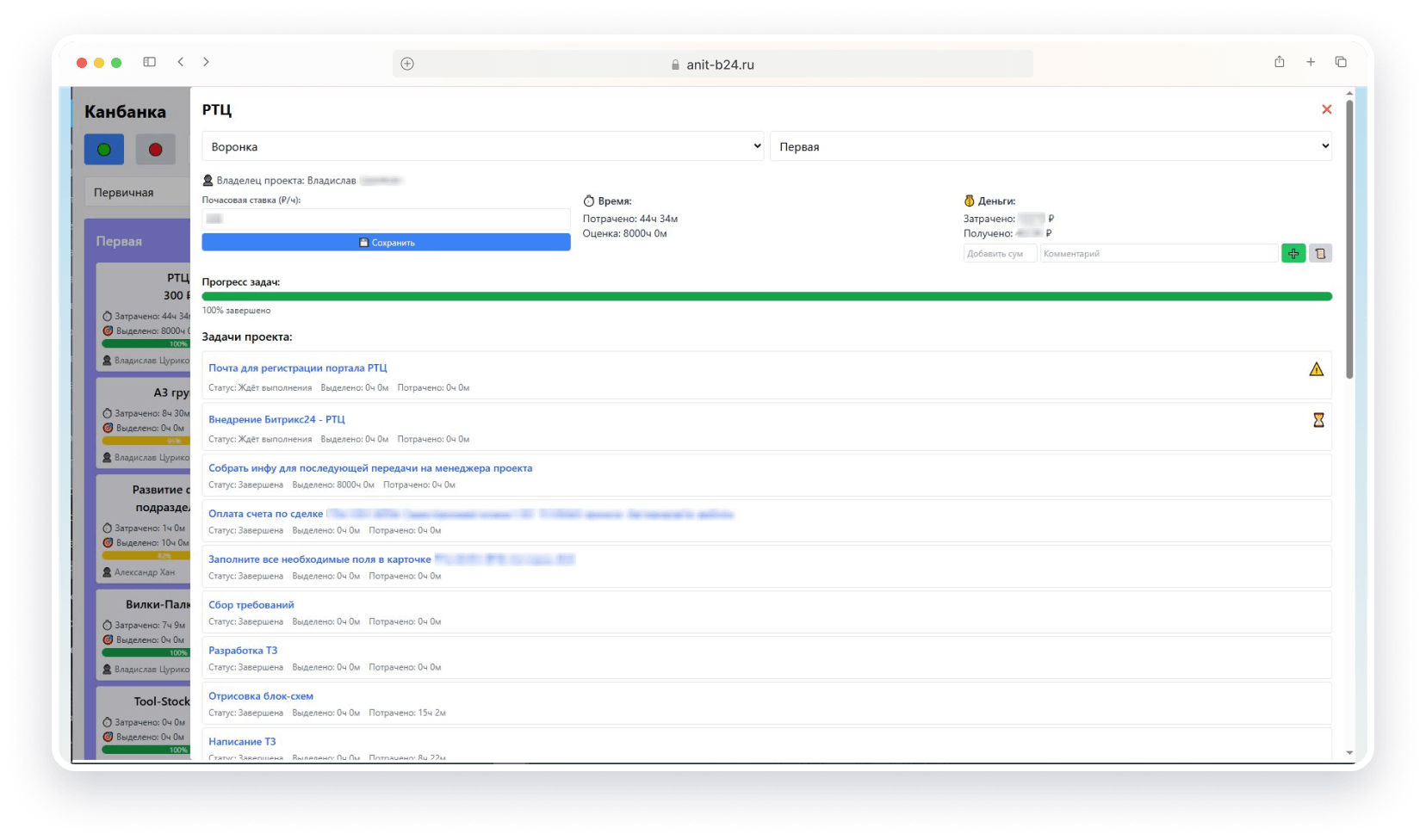
Task: Click the Почасовая ставка input field
Action: 386,219
